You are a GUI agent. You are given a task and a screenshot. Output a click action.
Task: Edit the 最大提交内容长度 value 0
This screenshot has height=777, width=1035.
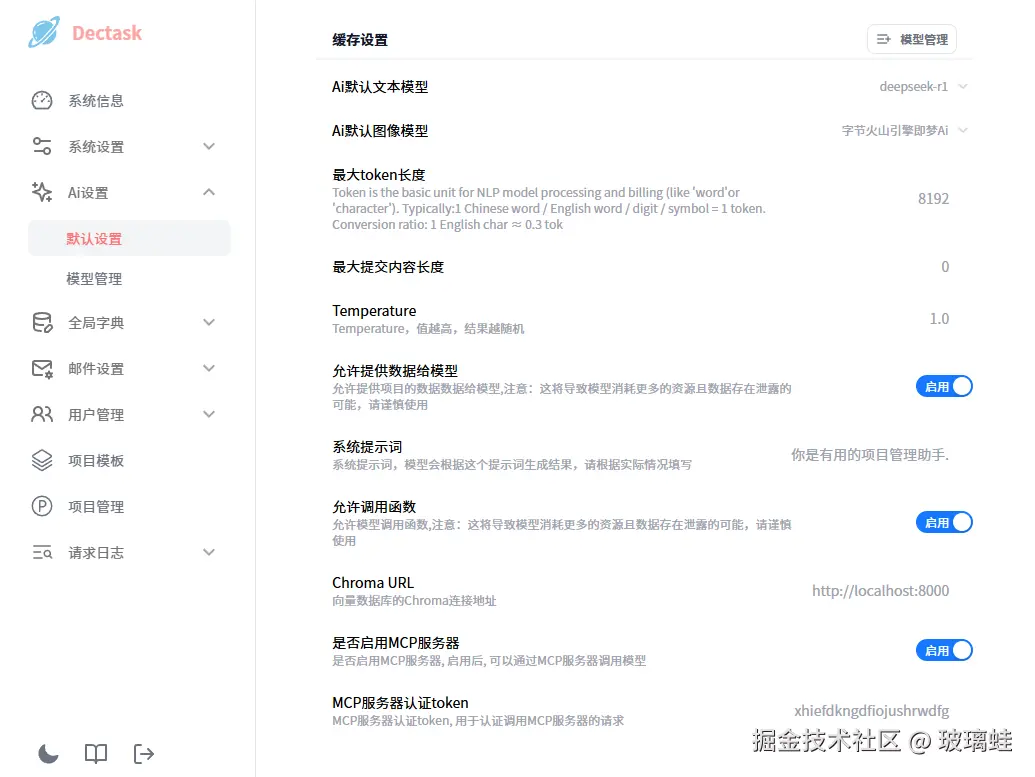tap(945, 267)
